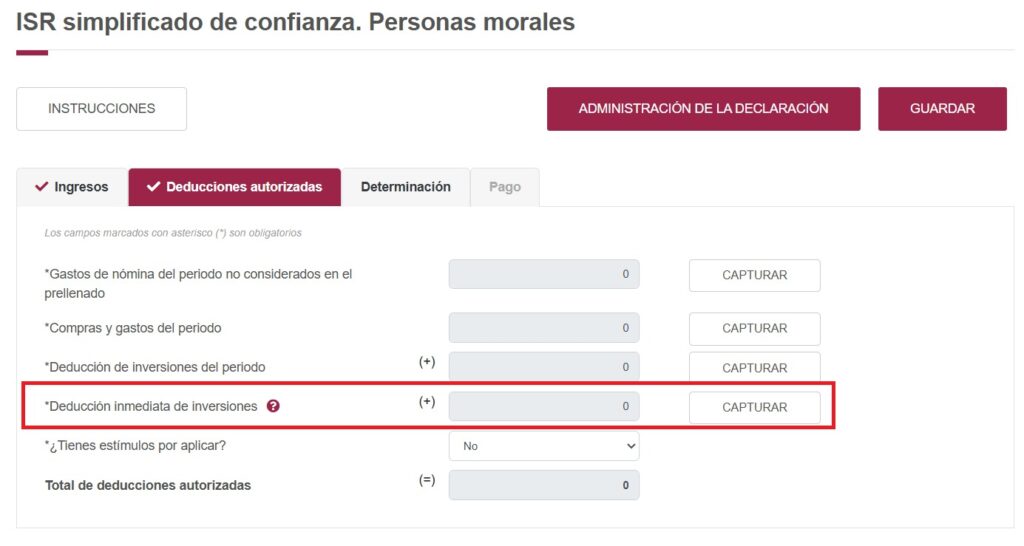Click Total de deducciones autorizadas field
Image resolution: width=1024 pixels, height=546 pixels.
pos(543,485)
